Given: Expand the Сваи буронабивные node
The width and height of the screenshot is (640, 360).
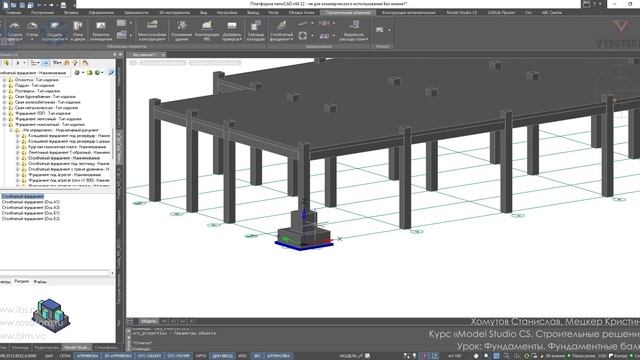Looking at the screenshot, I should 4,97.
